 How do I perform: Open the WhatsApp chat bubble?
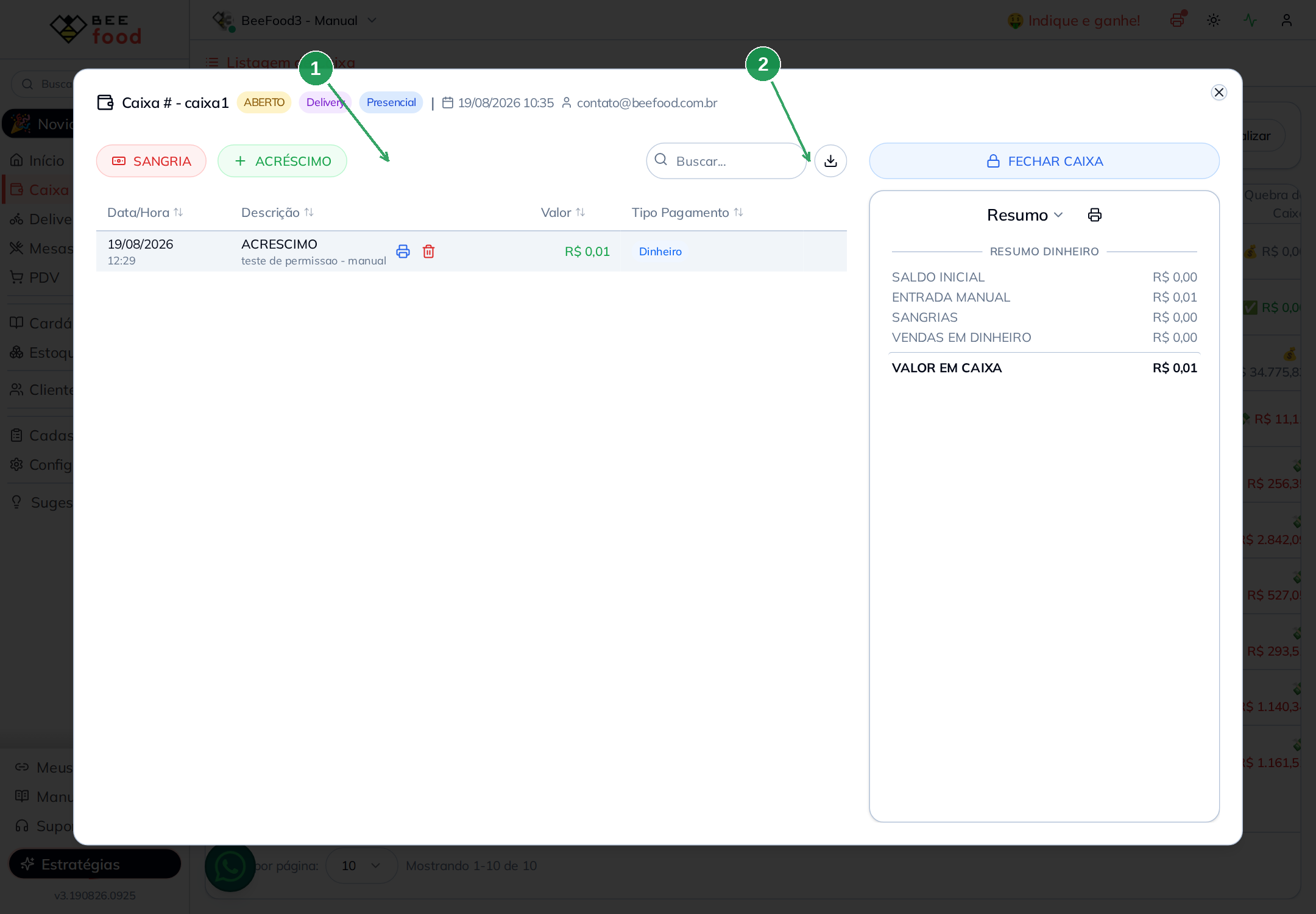point(230,866)
